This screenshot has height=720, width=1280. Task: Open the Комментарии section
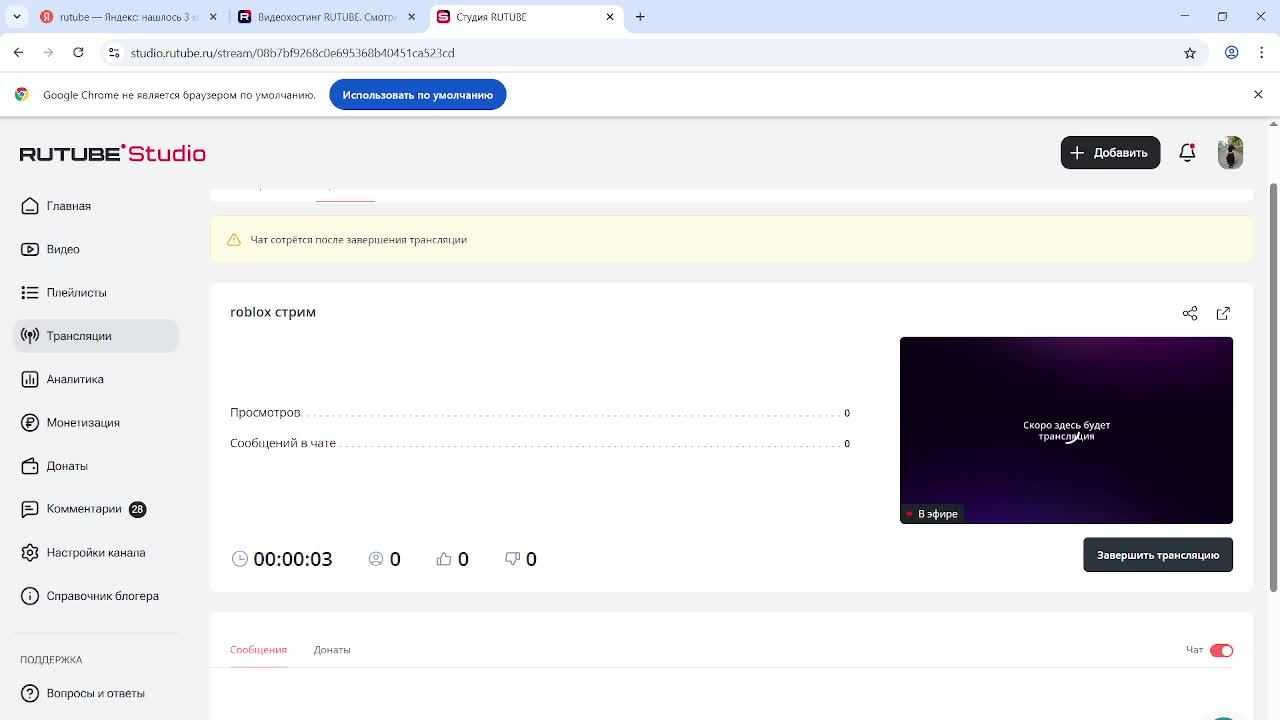click(96, 509)
